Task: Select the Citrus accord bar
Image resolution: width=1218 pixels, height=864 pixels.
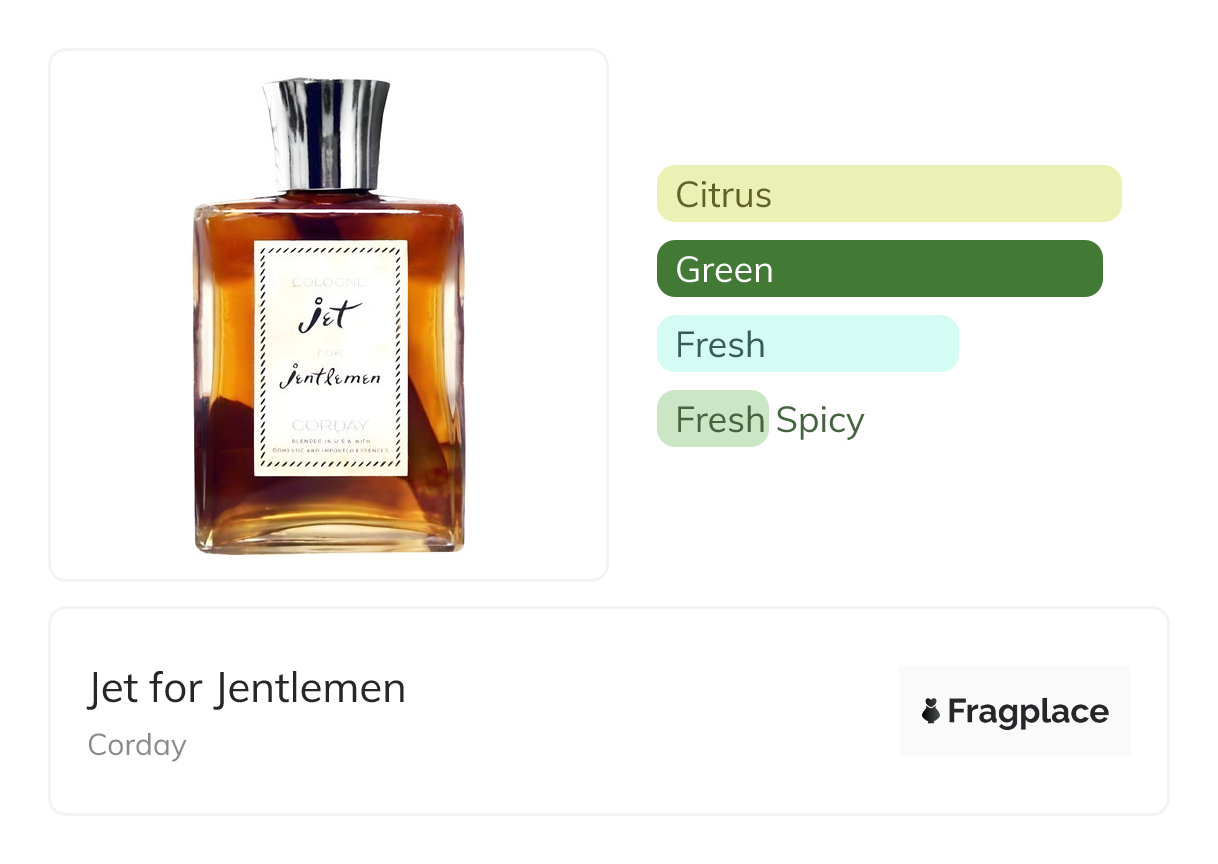Action: point(889,193)
